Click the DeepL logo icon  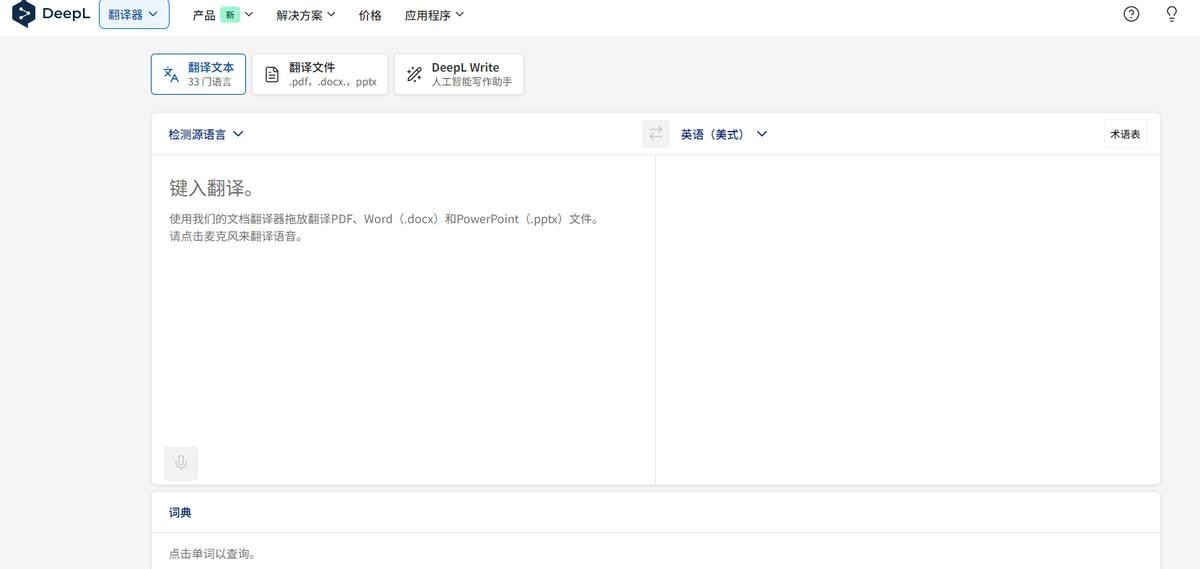point(22,15)
